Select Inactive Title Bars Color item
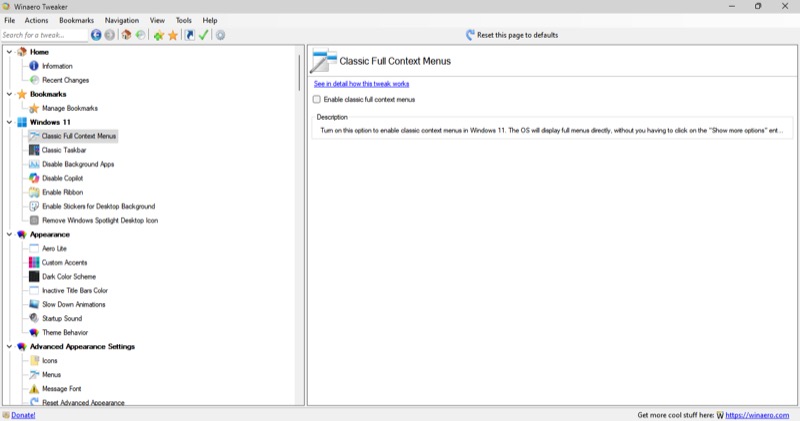 [x=75, y=290]
